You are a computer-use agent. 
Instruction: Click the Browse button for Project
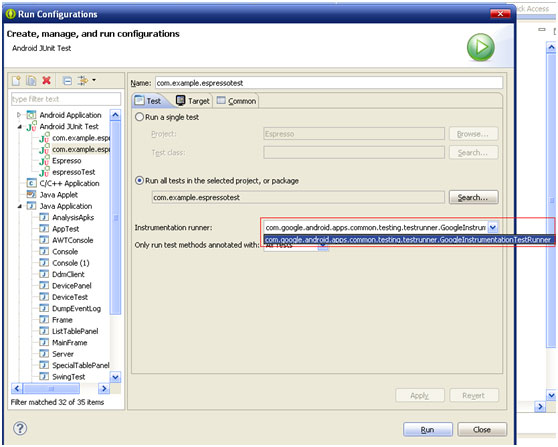coord(473,134)
